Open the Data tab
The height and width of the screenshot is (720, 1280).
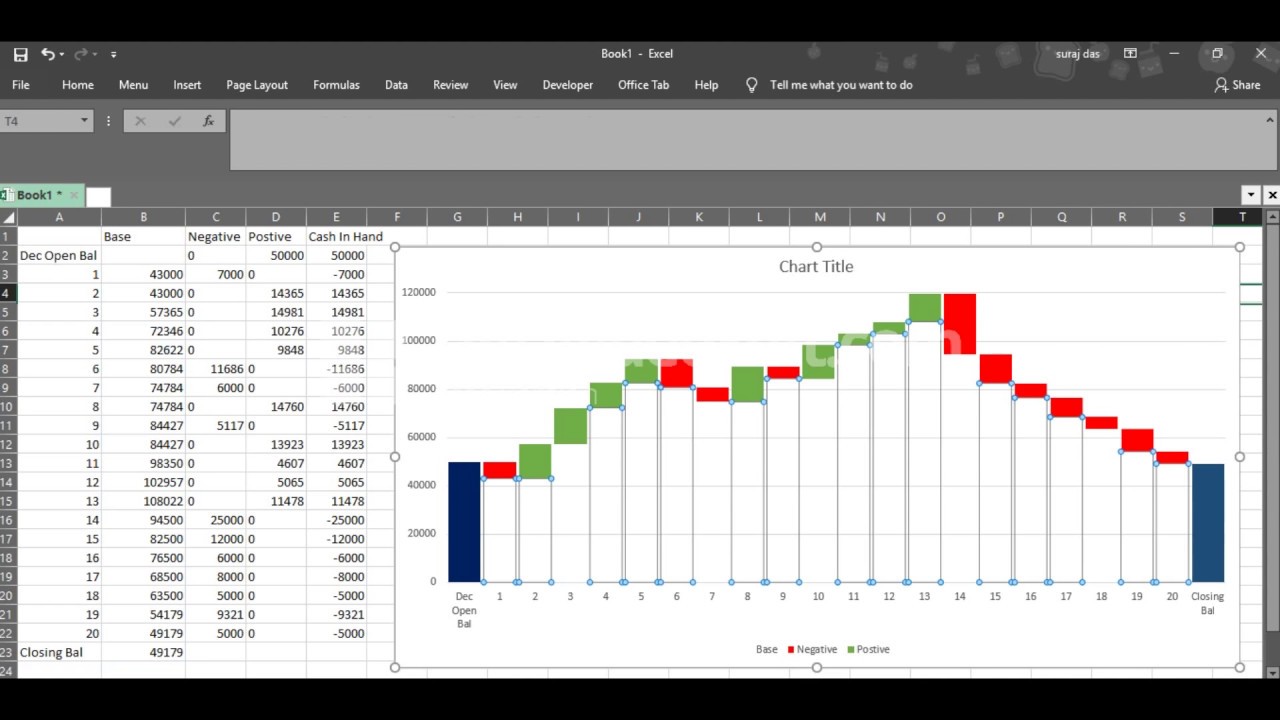[396, 85]
